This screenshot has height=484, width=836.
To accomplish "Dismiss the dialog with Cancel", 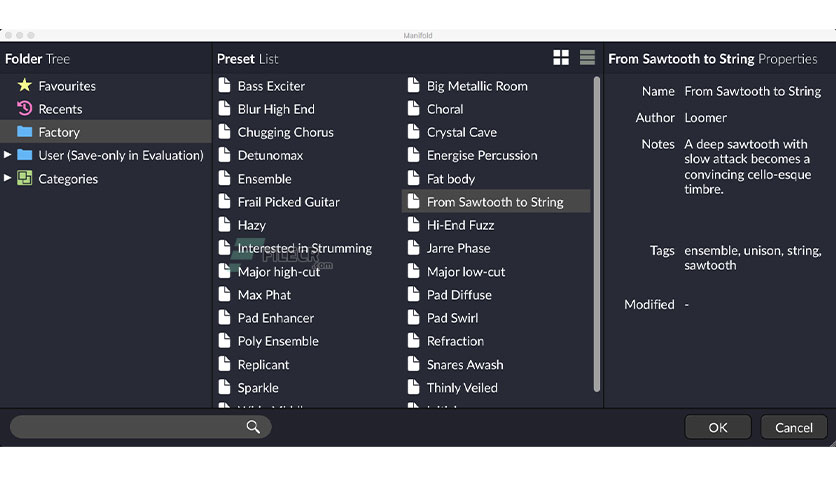I will 794,427.
